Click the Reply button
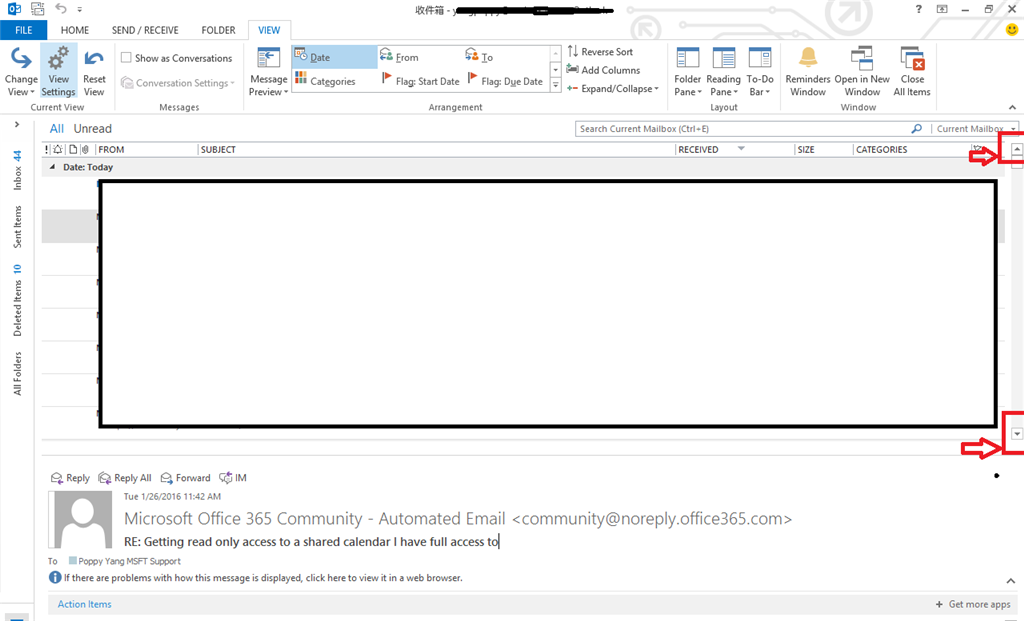 (x=70, y=478)
